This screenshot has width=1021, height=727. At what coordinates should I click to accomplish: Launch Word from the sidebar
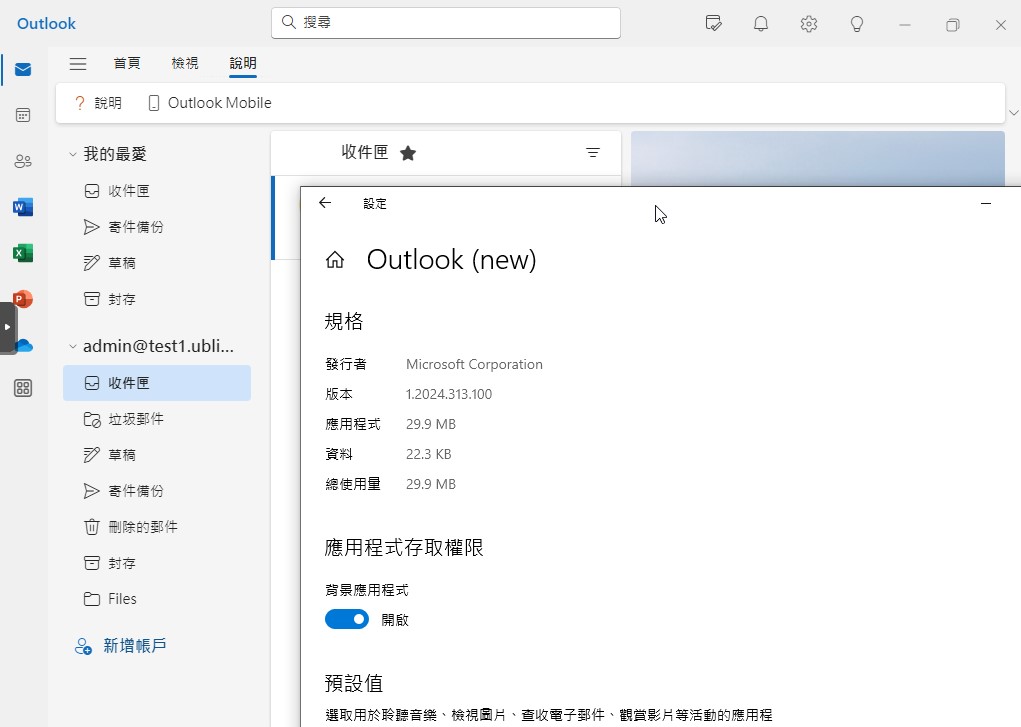tap(23, 207)
